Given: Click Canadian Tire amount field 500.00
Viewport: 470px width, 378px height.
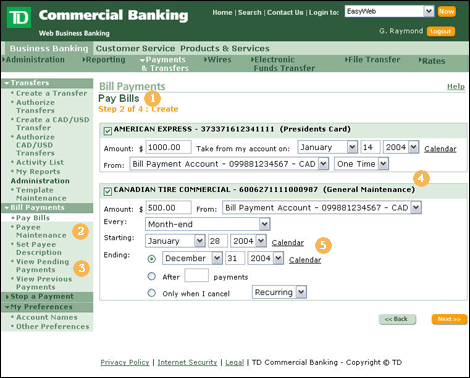Looking at the screenshot, I should pyautogui.click(x=169, y=207).
